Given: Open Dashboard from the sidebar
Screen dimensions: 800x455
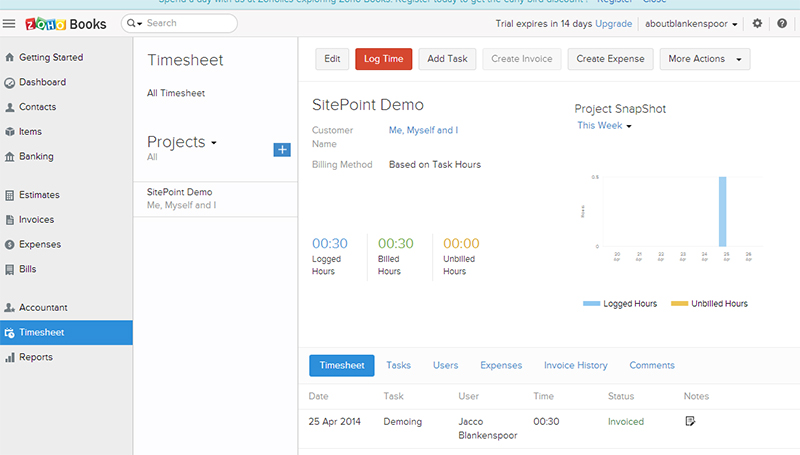Looking at the screenshot, I should tap(42, 82).
